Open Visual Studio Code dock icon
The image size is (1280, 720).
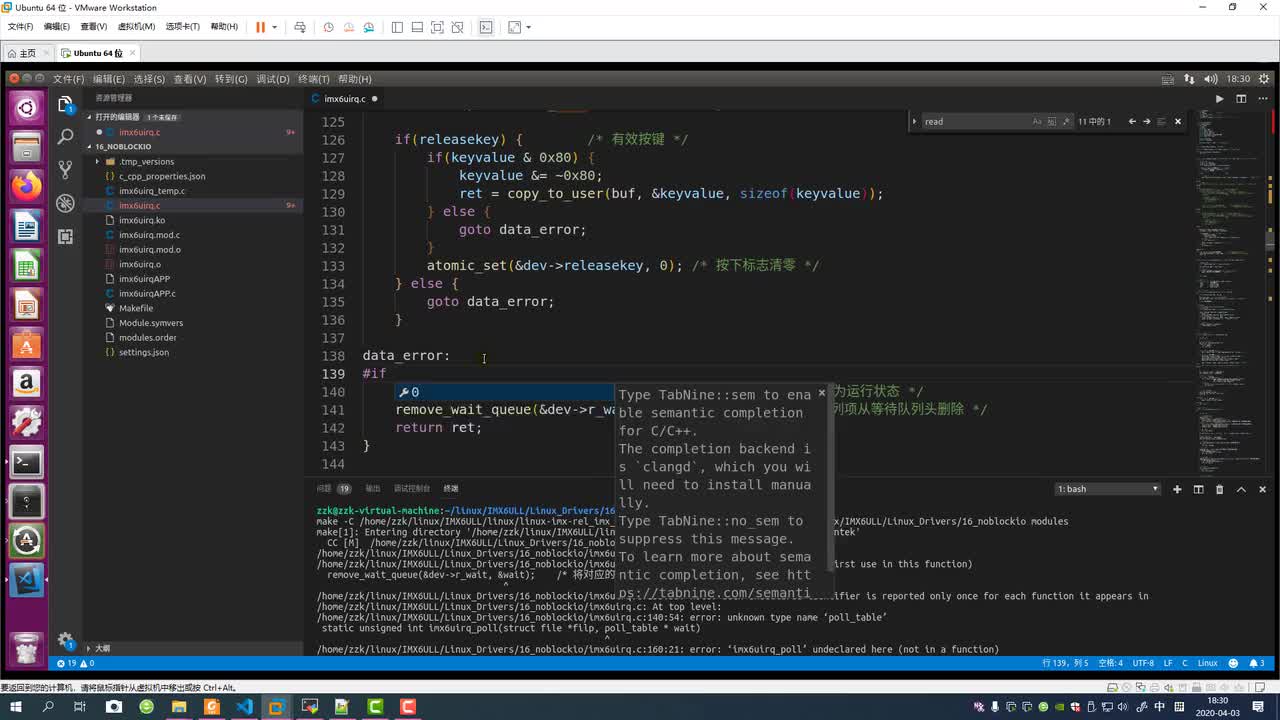26,580
